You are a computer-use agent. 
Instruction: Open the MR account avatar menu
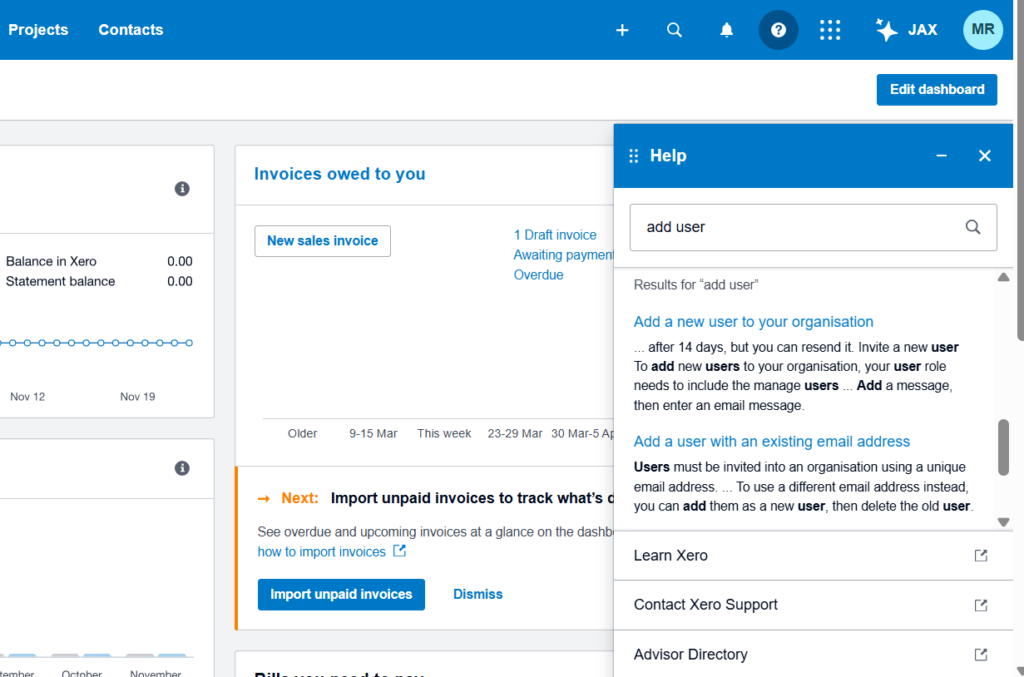pos(982,29)
